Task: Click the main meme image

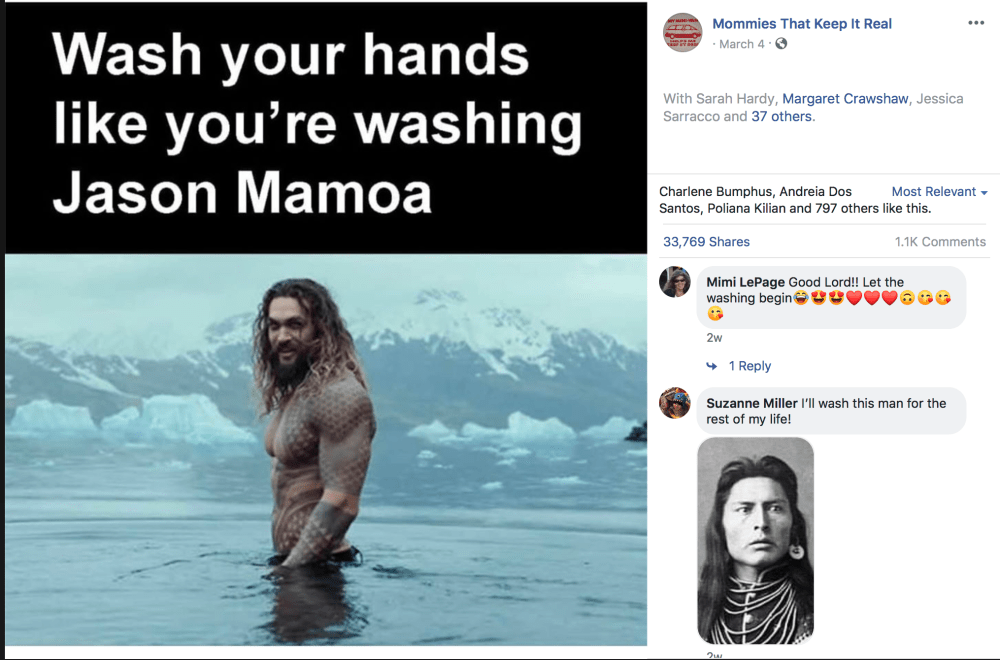Action: click(326, 324)
